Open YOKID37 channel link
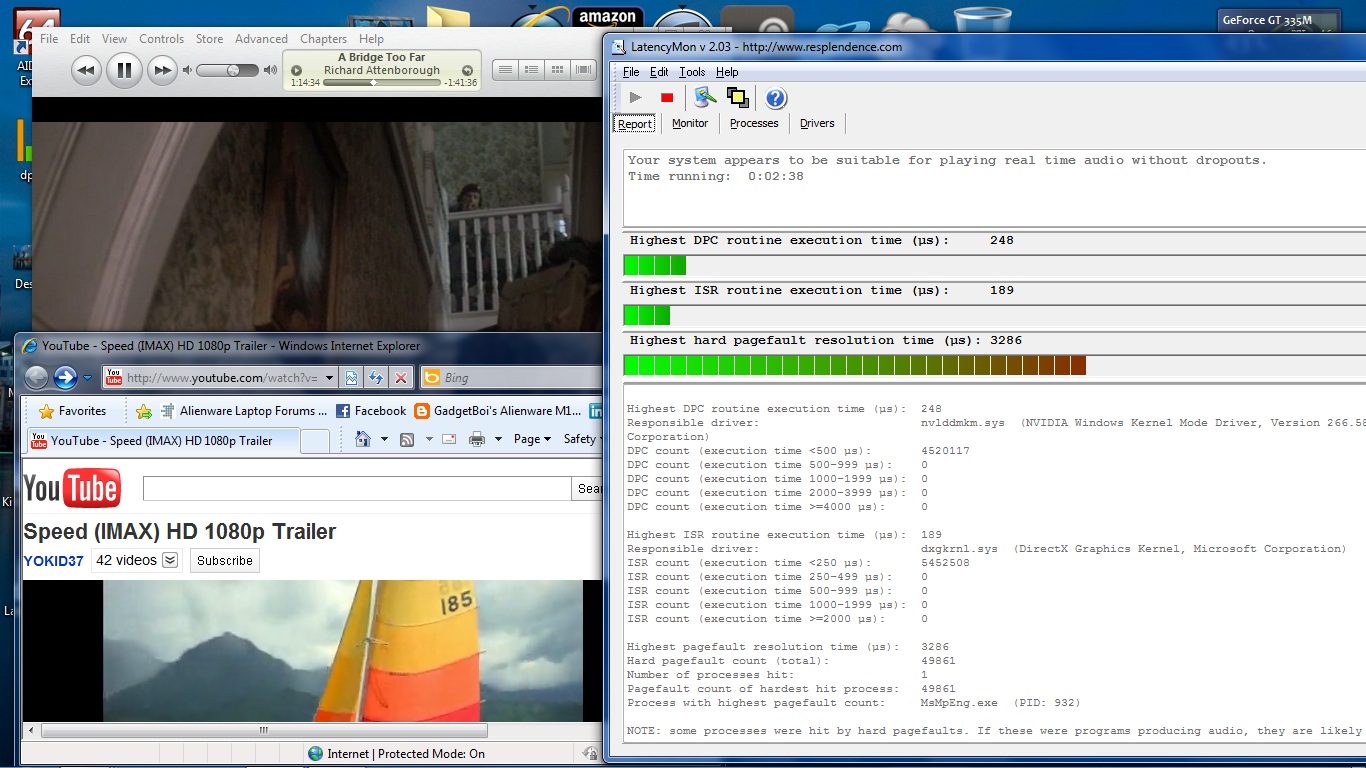Viewport: 1366px width, 768px height. pos(54,561)
